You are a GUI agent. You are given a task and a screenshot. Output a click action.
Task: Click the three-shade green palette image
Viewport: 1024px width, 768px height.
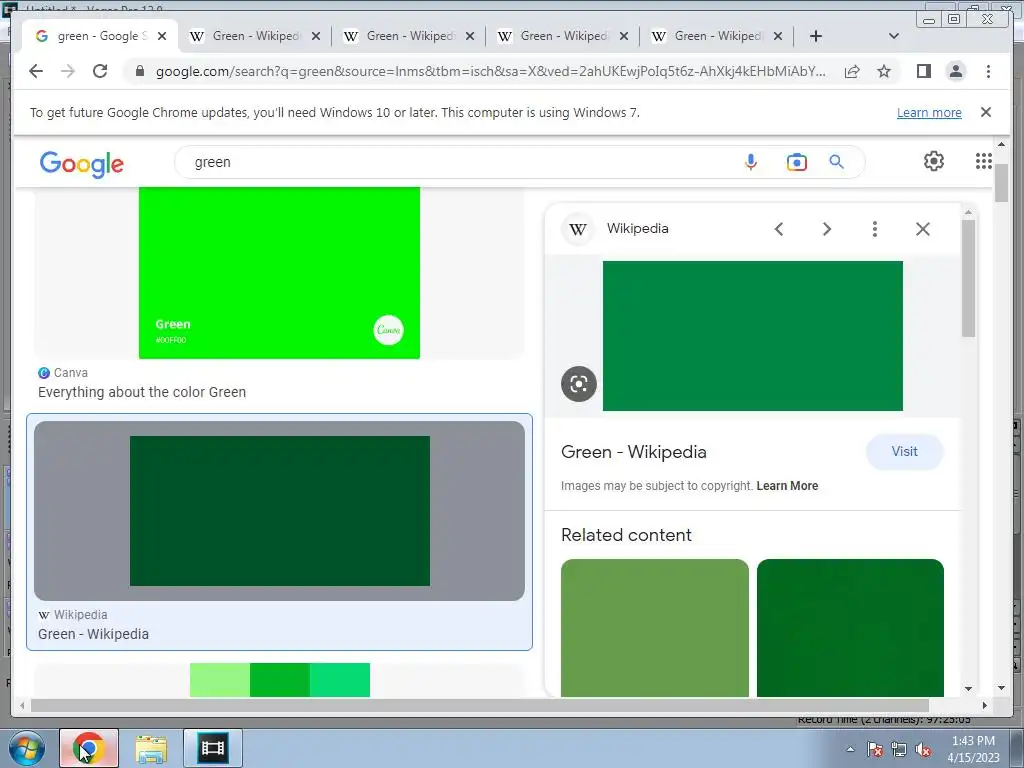click(280, 680)
